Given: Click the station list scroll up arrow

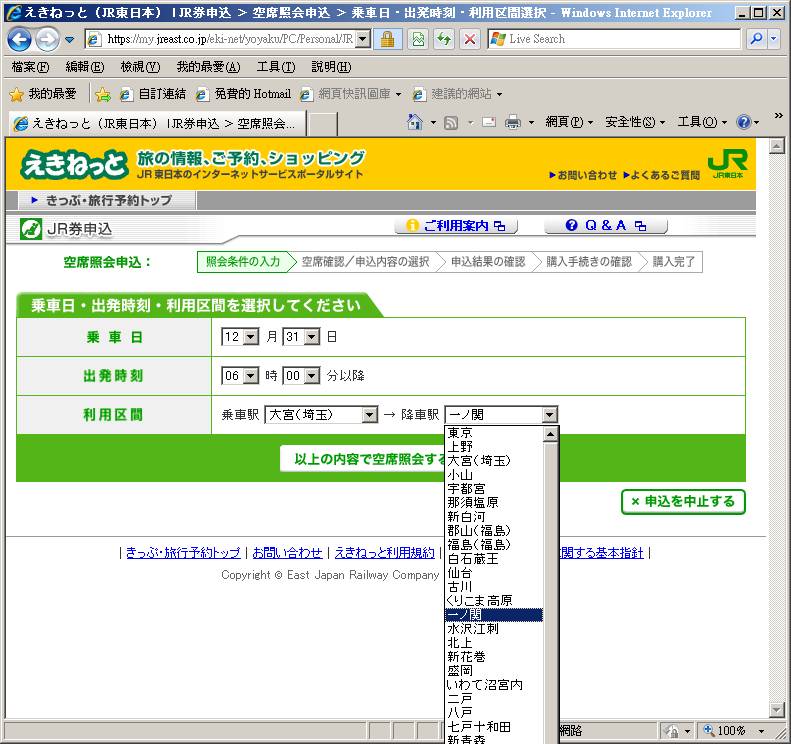Looking at the screenshot, I should (x=550, y=433).
